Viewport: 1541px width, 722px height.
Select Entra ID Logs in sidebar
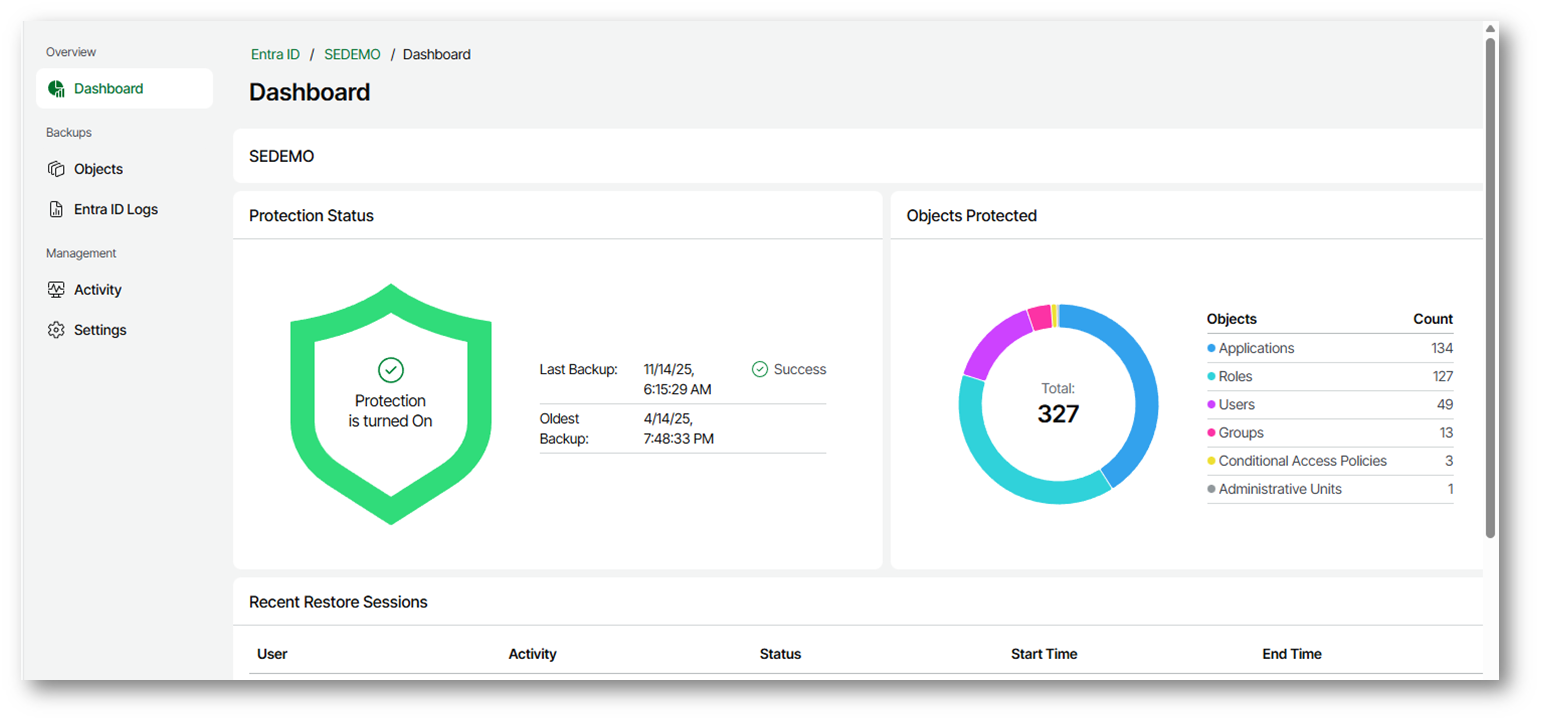coord(115,210)
